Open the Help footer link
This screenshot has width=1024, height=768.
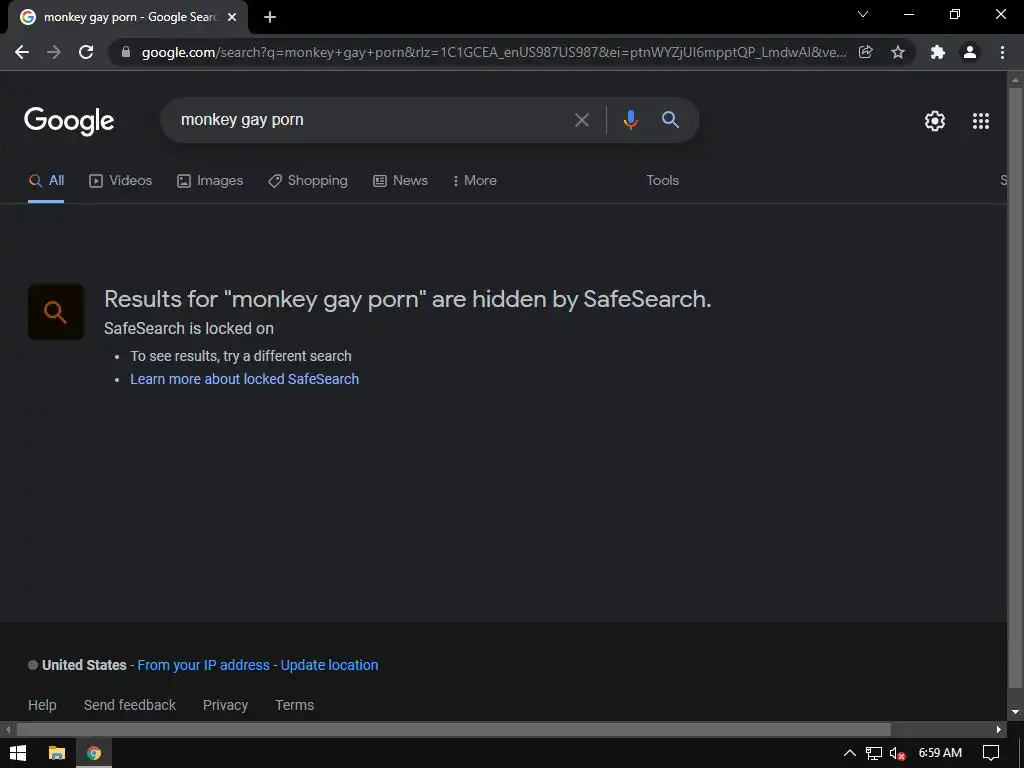click(x=42, y=705)
